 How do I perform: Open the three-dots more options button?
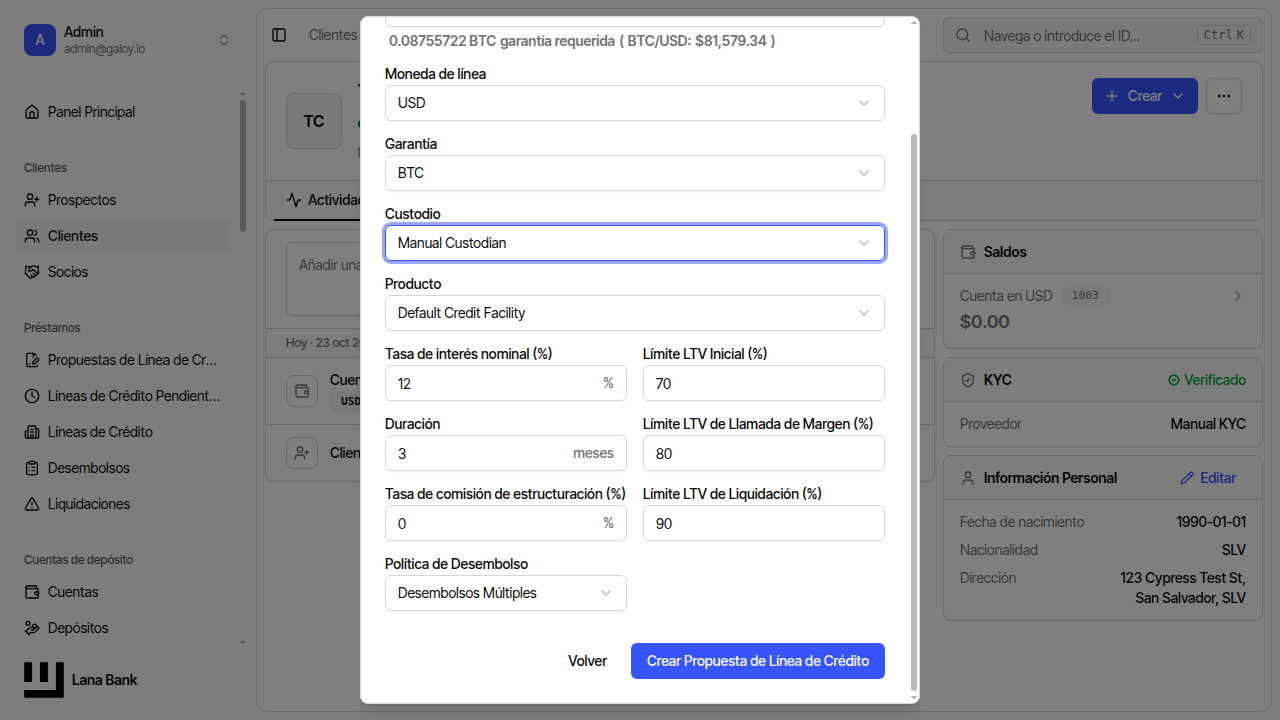1224,96
